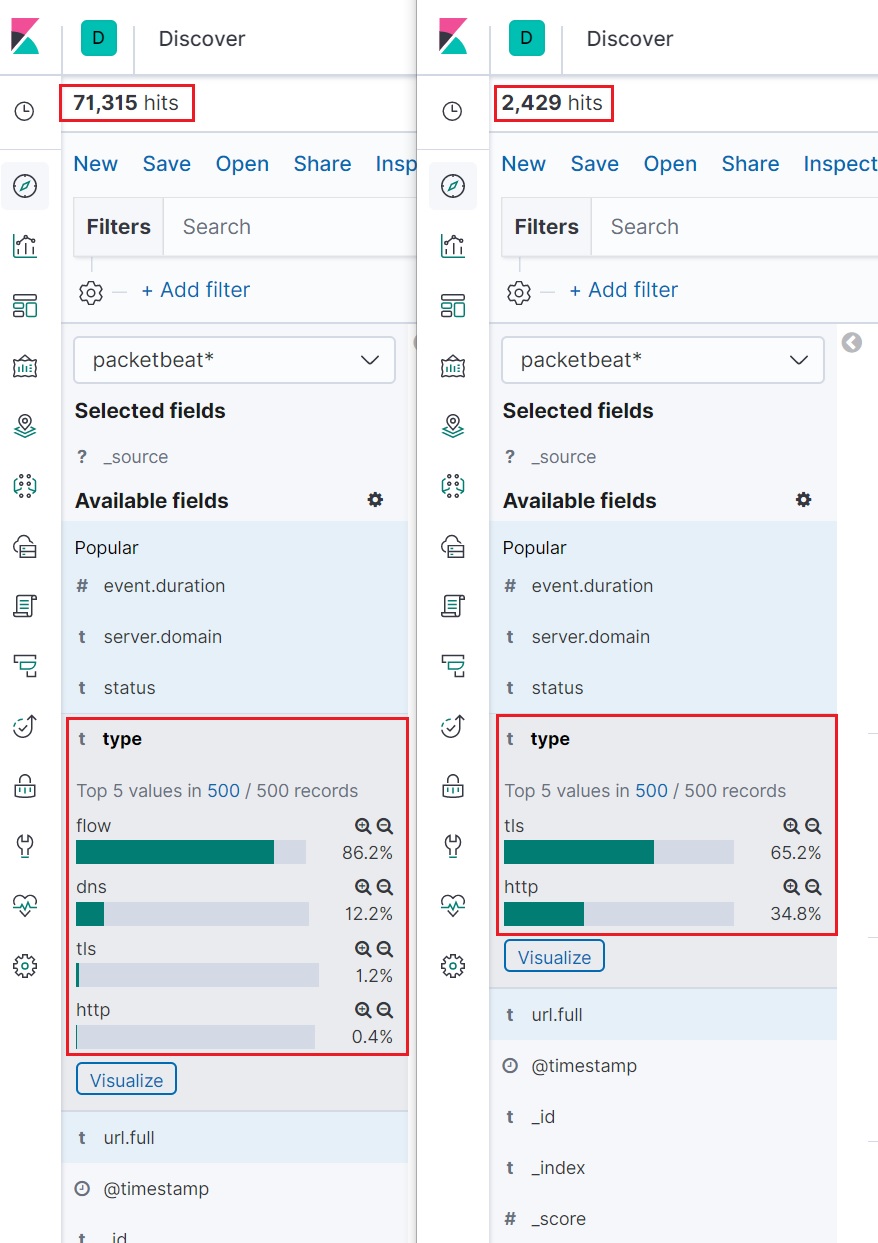The width and height of the screenshot is (878, 1243).
Task: Click filter plus magnifier for flow value
Action: tap(363, 826)
